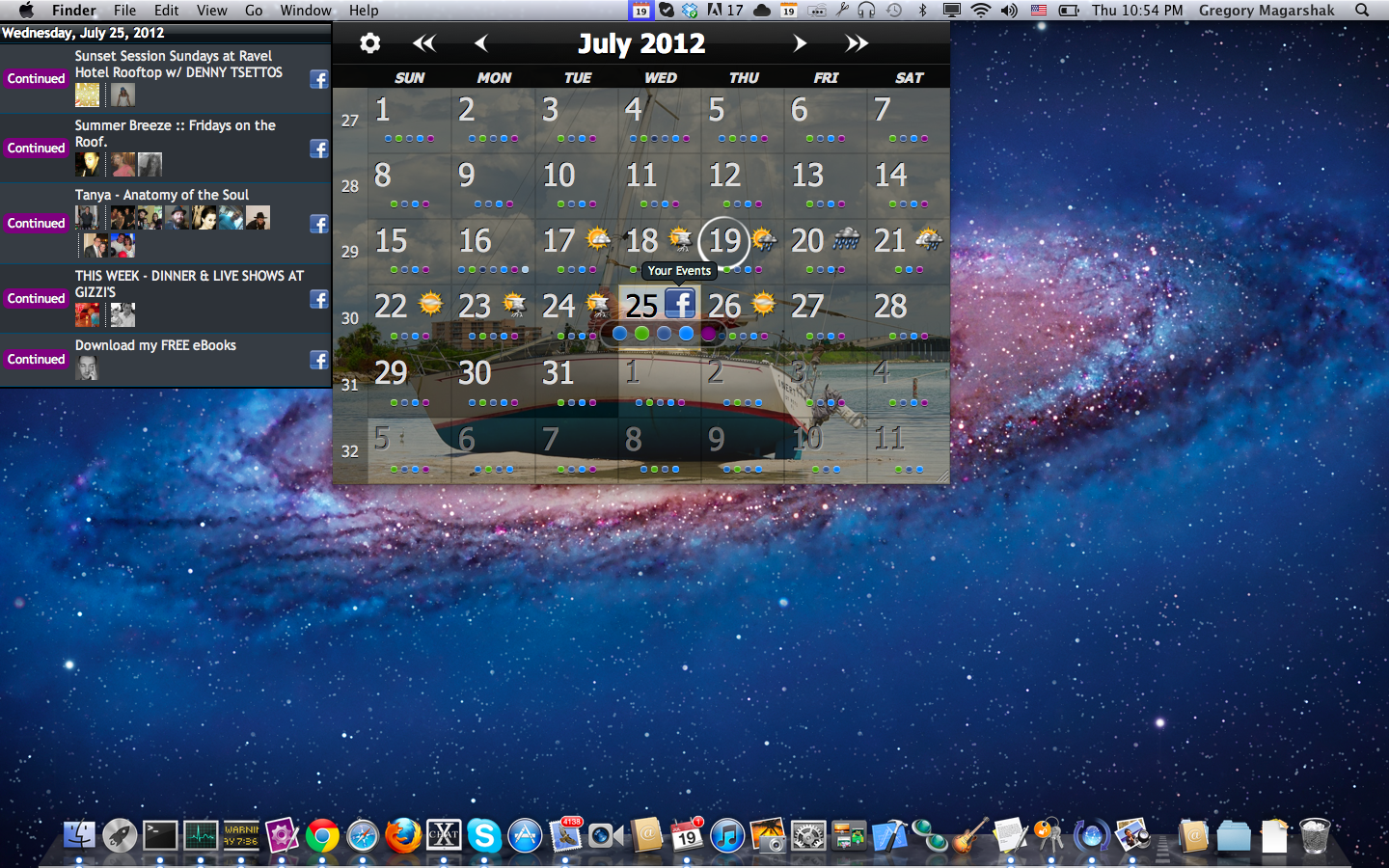Click 'Continued' on 'Summer Breeze :: Fridays on the Roof'
The width and height of the screenshot is (1389, 868).
[x=36, y=149]
